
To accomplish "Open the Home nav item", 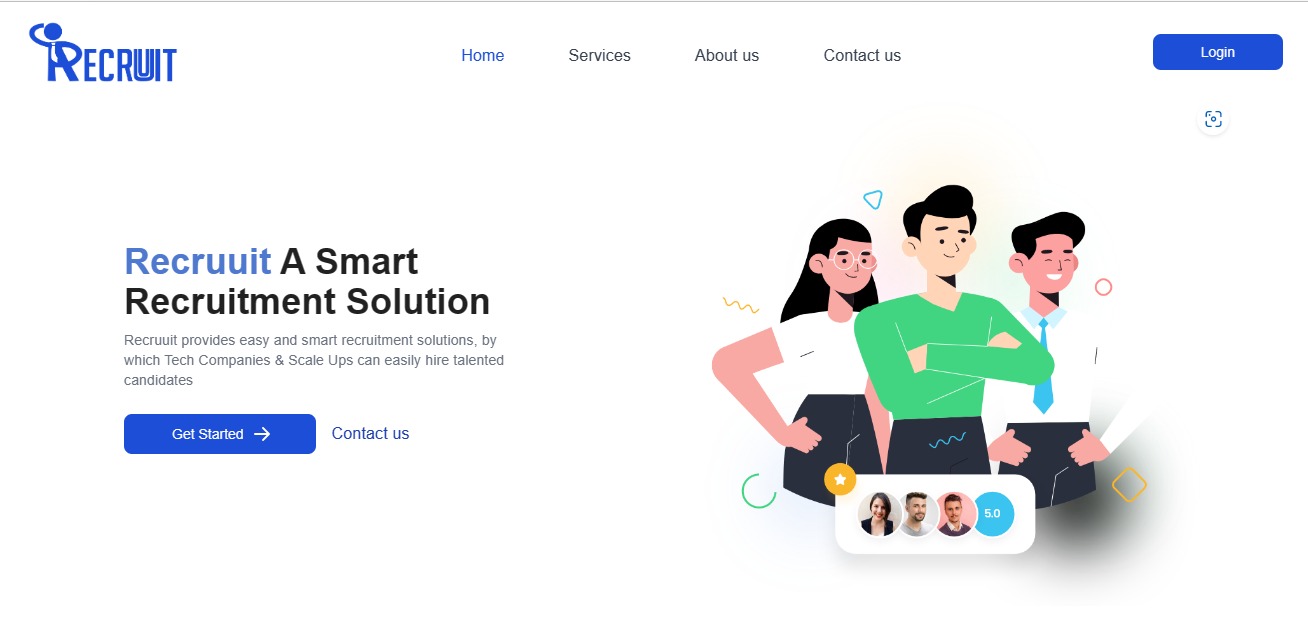I will tap(483, 56).
